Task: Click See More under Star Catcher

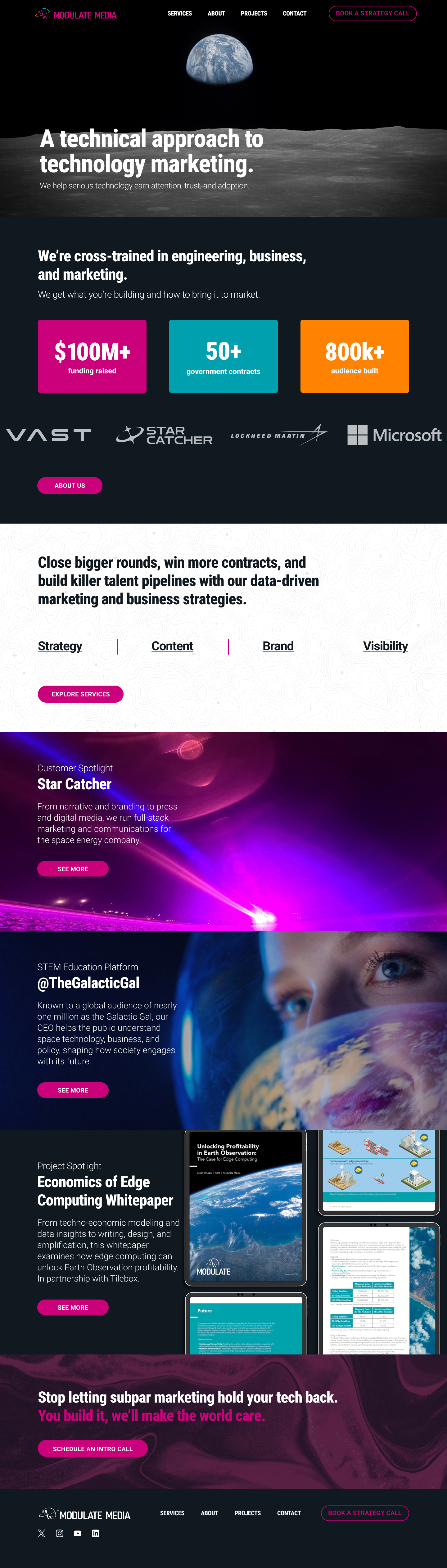Action: (72, 869)
